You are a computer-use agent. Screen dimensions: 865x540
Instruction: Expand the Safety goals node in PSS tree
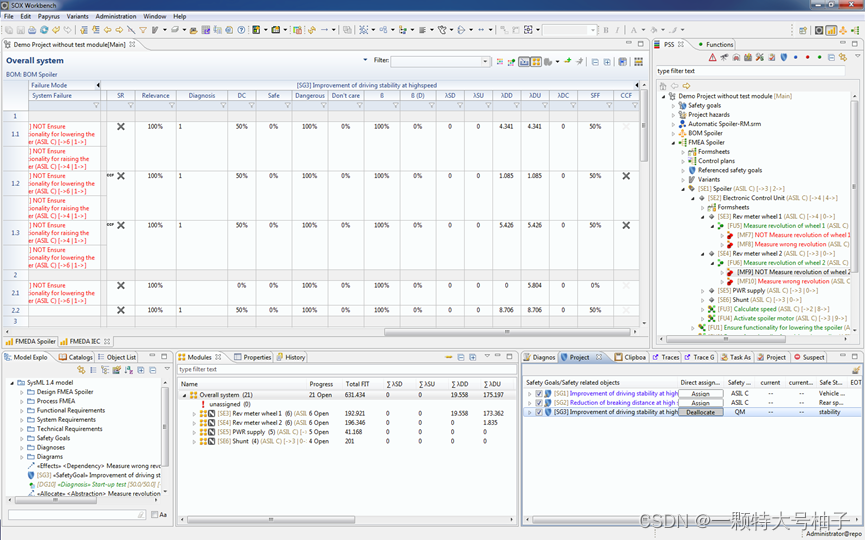(x=673, y=105)
